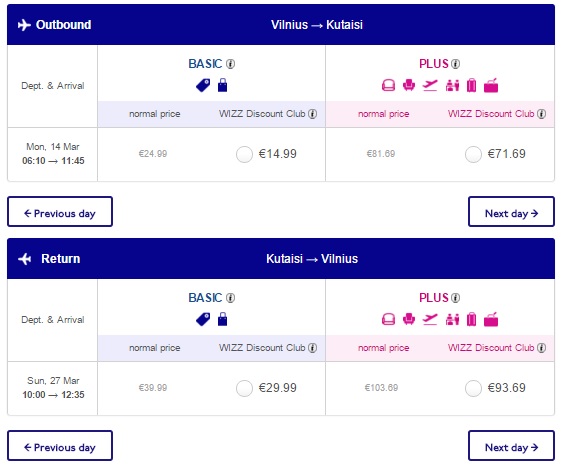Go to Previous day for the return flight
The width and height of the screenshot is (561, 472).
60,446
